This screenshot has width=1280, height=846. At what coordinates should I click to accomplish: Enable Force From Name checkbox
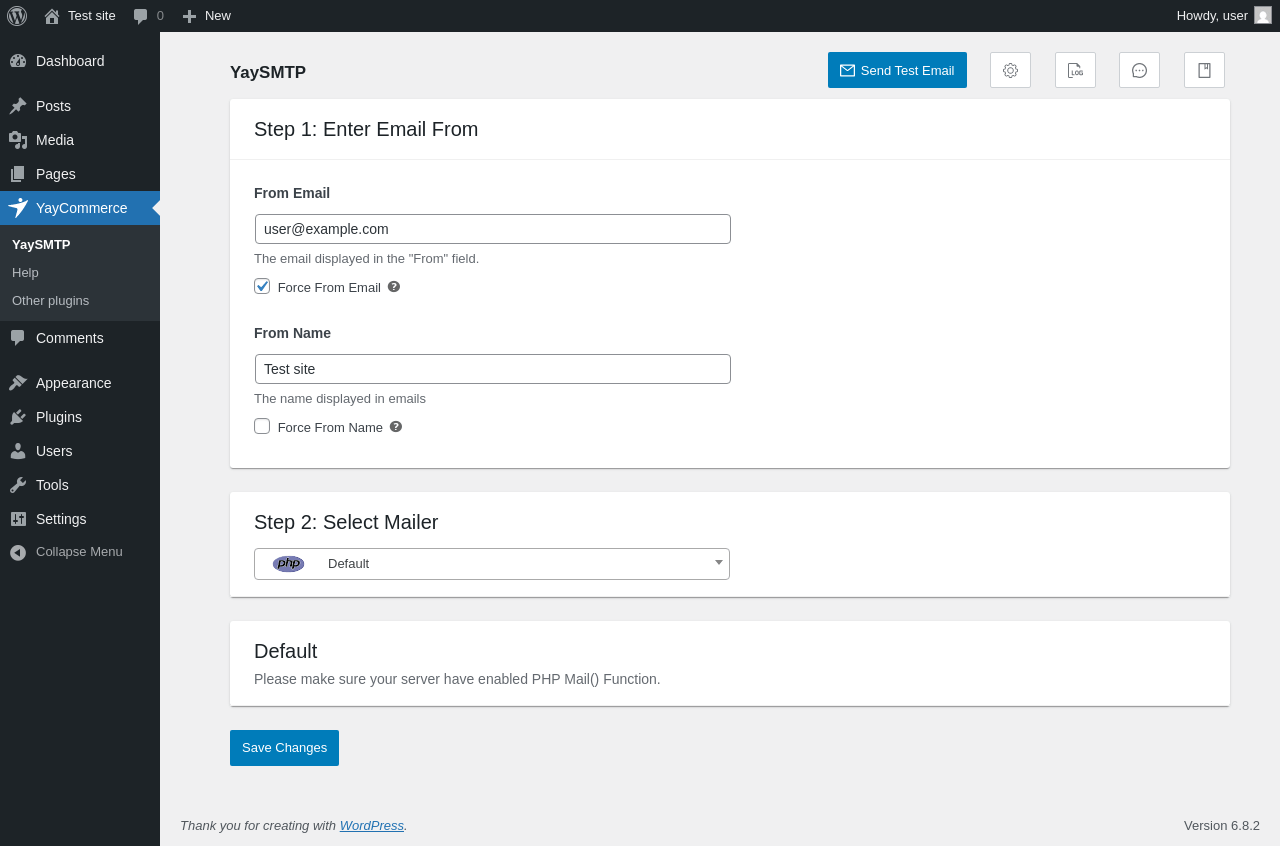pos(262,426)
